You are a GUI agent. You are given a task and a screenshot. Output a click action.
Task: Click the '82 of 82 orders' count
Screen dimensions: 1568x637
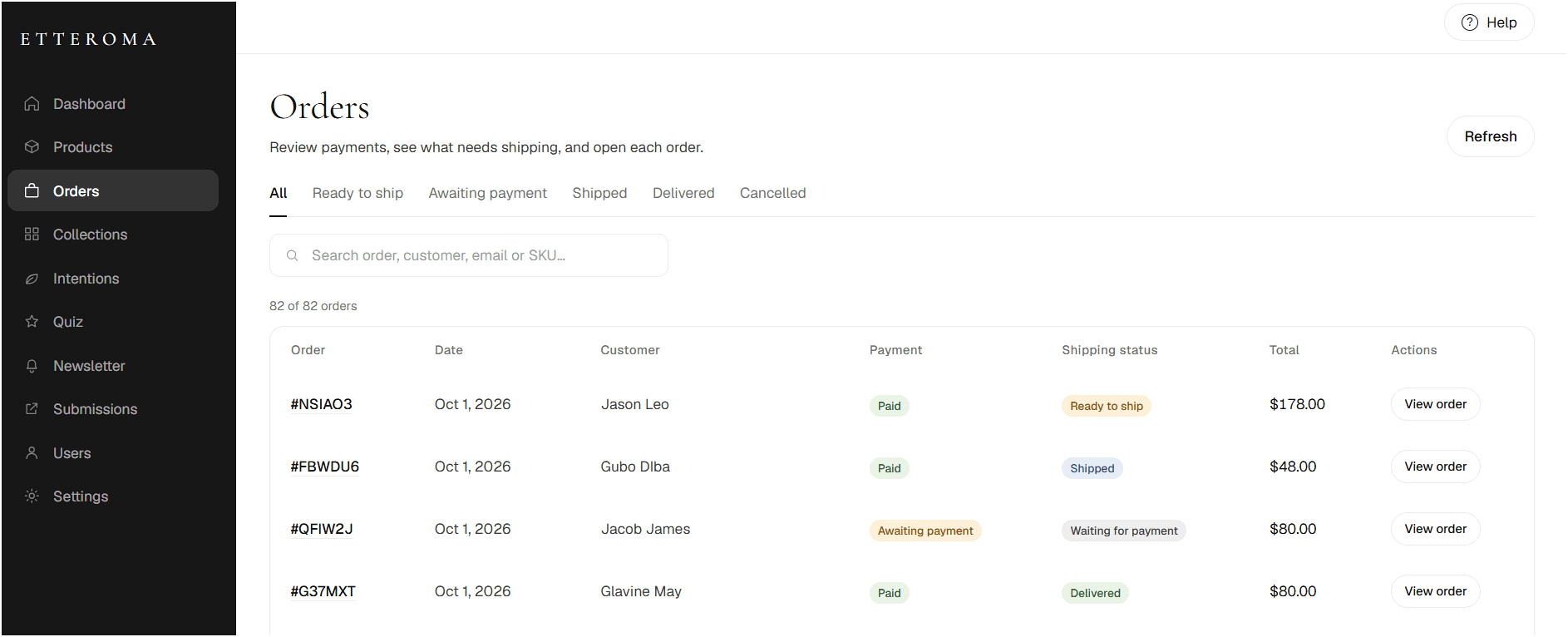click(x=313, y=306)
